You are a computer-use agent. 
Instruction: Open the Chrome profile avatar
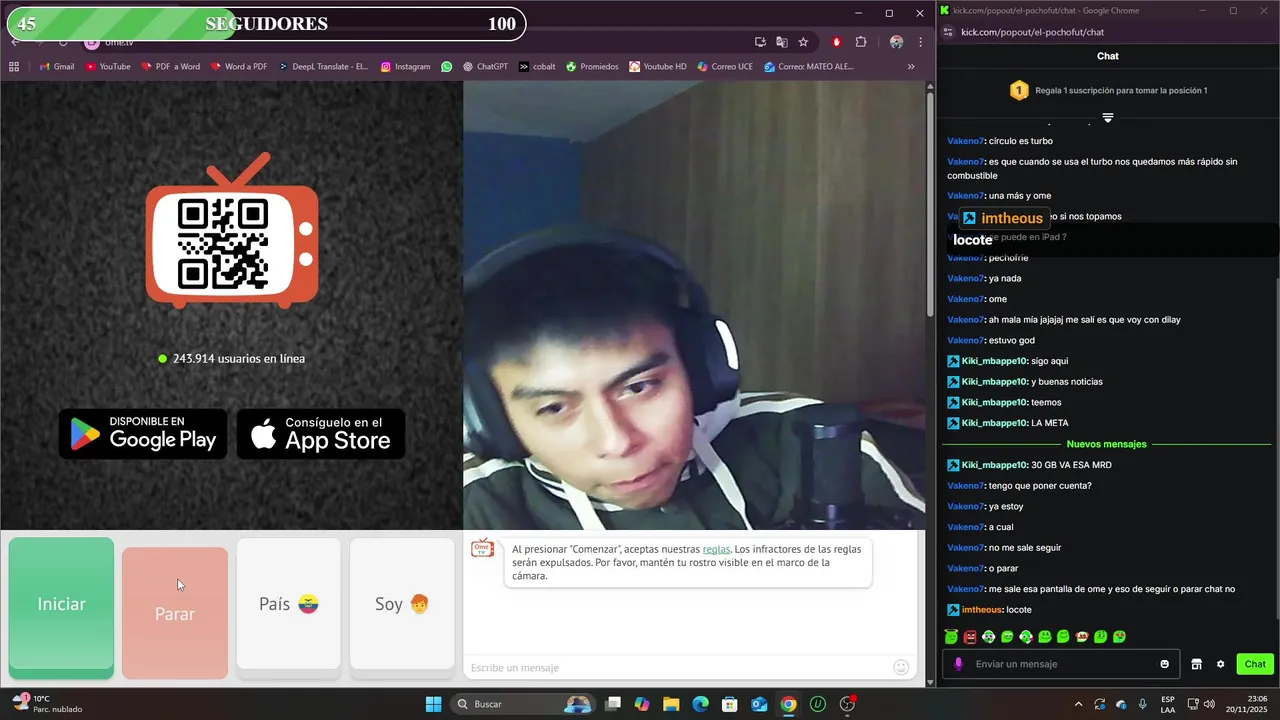896,42
